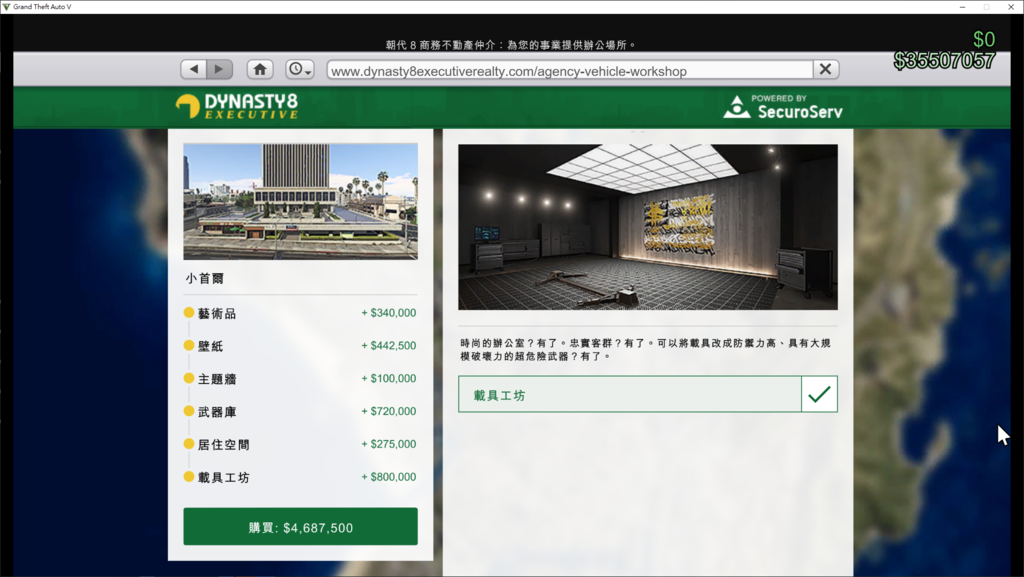This screenshot has width=1024, height=577.
Task: Click the + $442,500 price
Action: click(389, 345)
